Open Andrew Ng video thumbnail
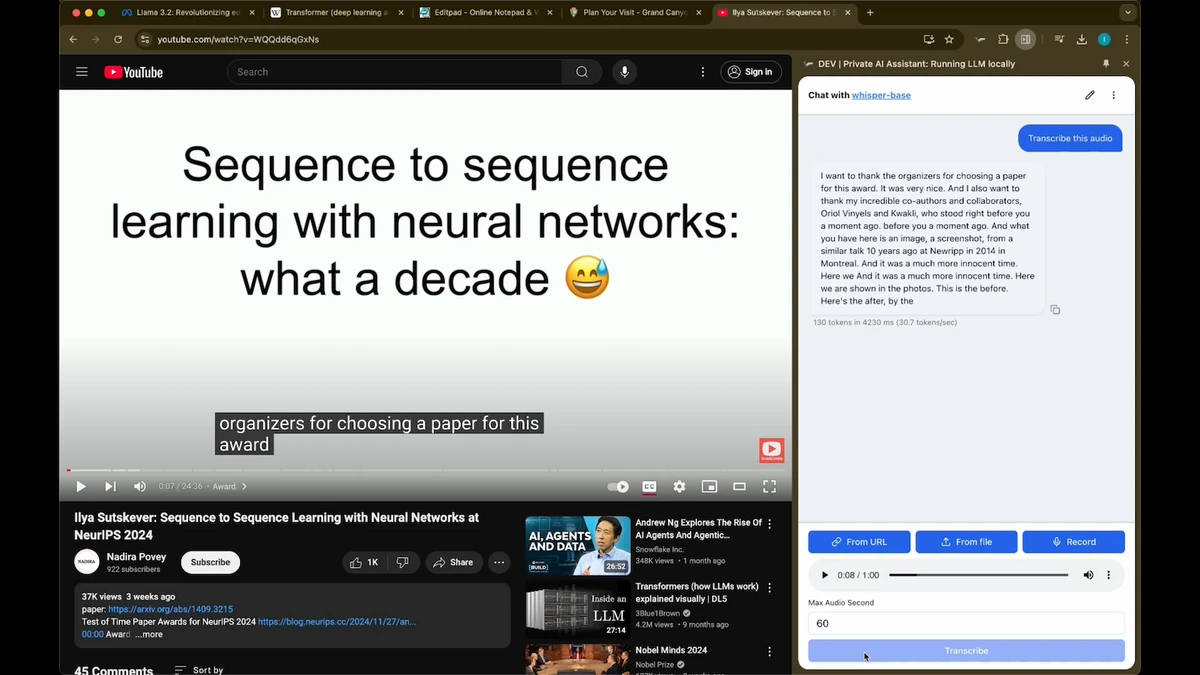 pyautogui.click(x=578, y=545)
